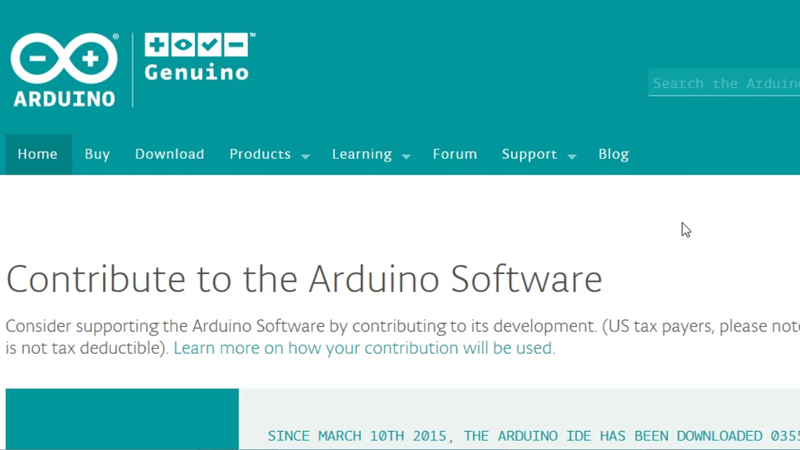800x450 pixels.
Task: Click the Consider supporting the Arduino Software paragraph
Action: pos(403,337)
